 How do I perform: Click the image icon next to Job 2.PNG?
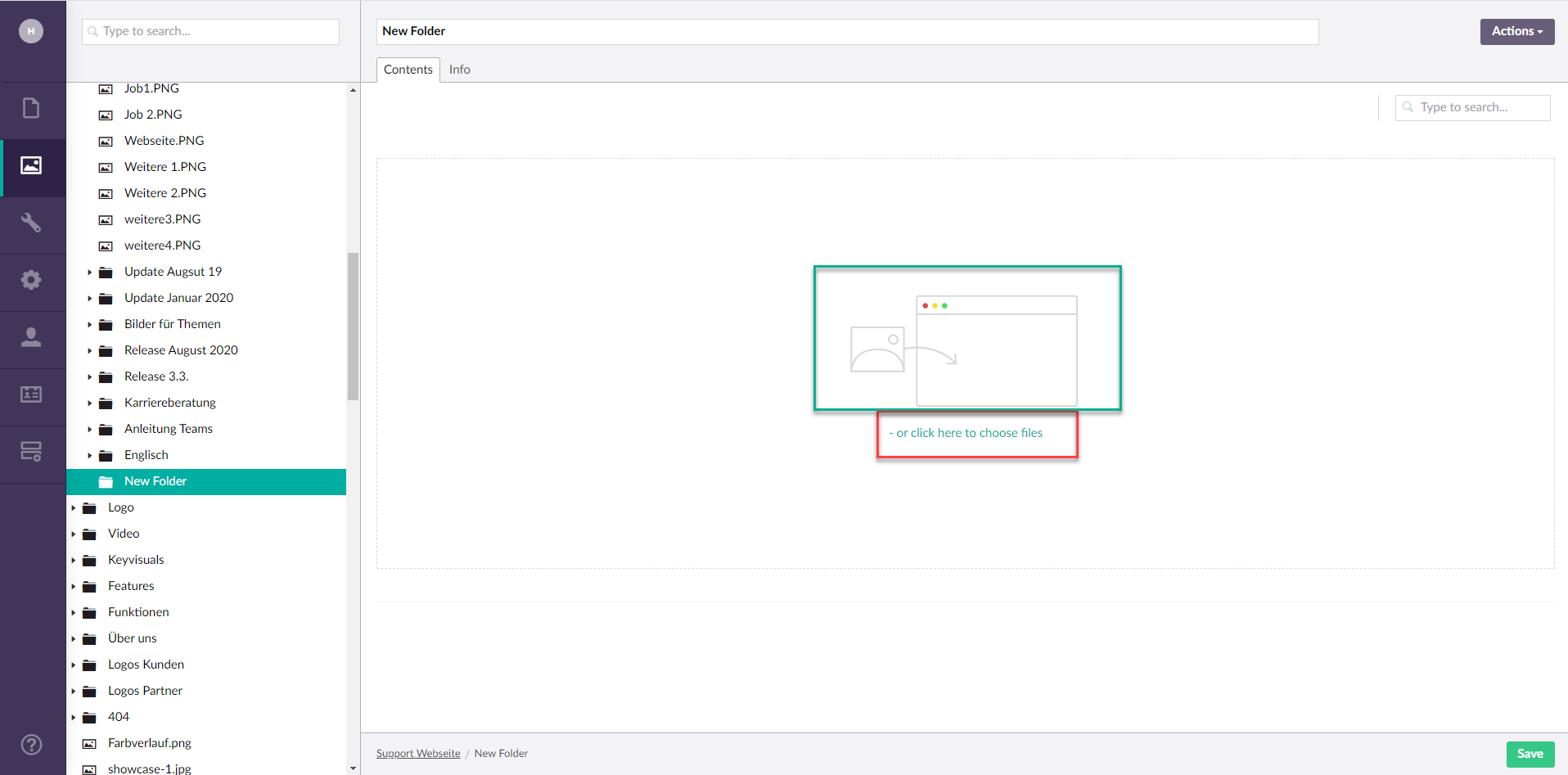coord(106,115)
